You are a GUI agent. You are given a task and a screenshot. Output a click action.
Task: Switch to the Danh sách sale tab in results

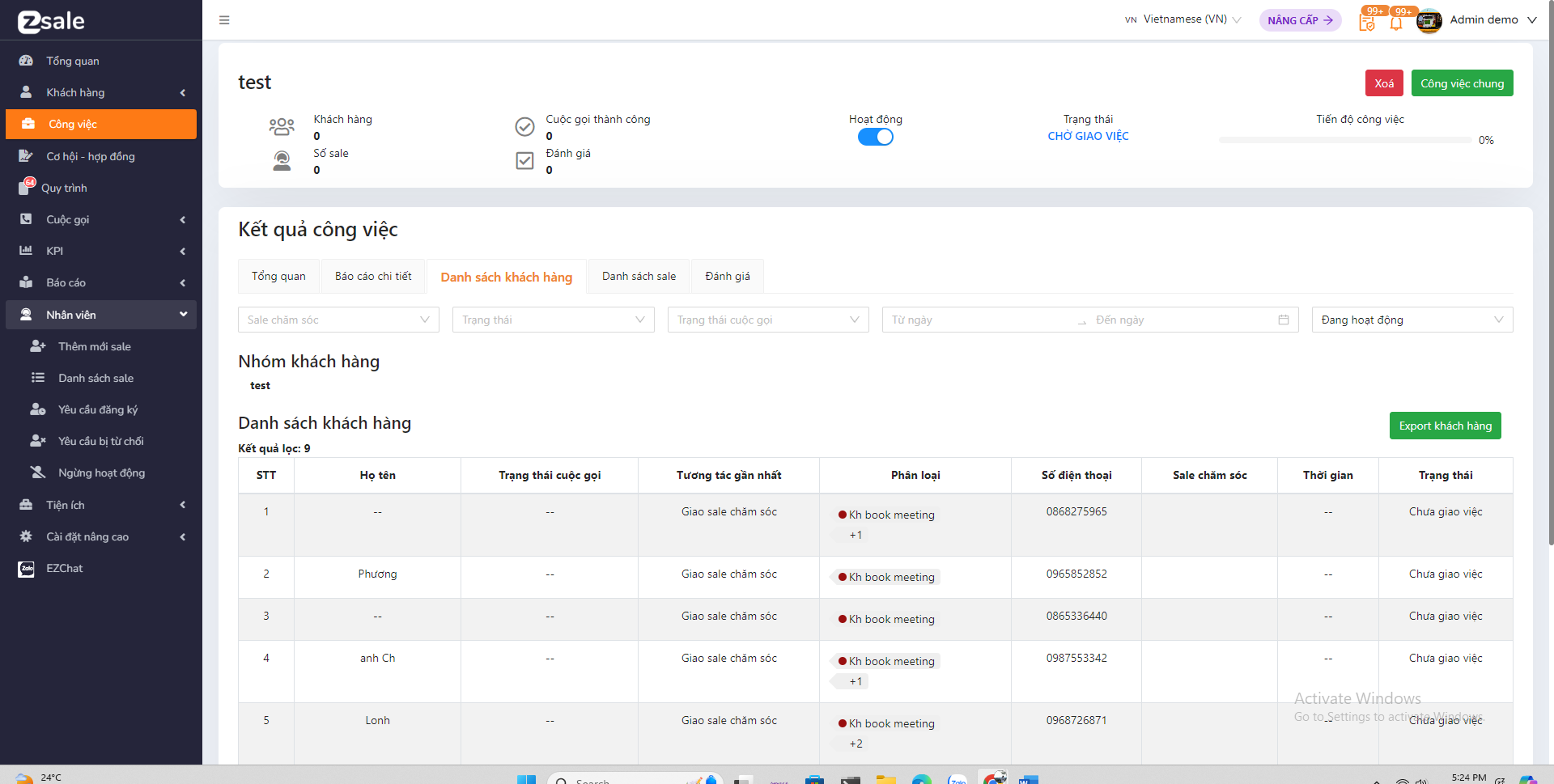click(639, 276)
